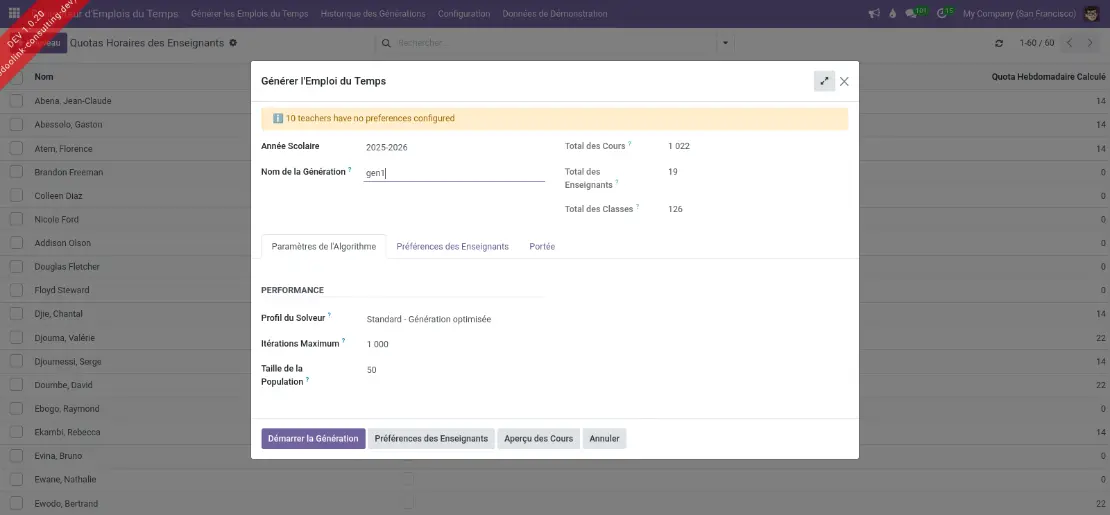Open activities clock icon with 15 badge
Screen dimensions: 1110x515
click(944, 14)
